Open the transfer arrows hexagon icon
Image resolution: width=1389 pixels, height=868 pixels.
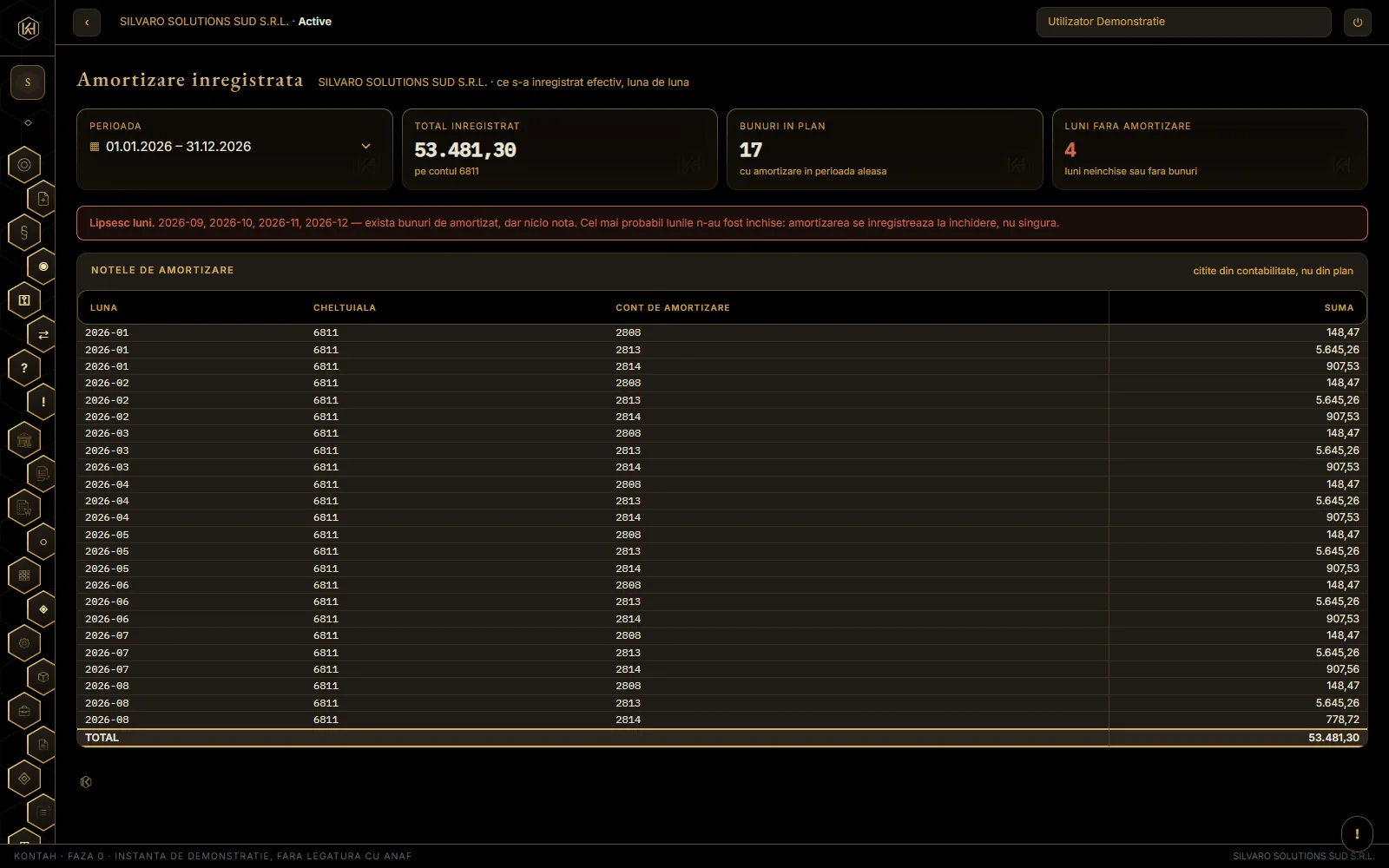click(x=43, y=334)
